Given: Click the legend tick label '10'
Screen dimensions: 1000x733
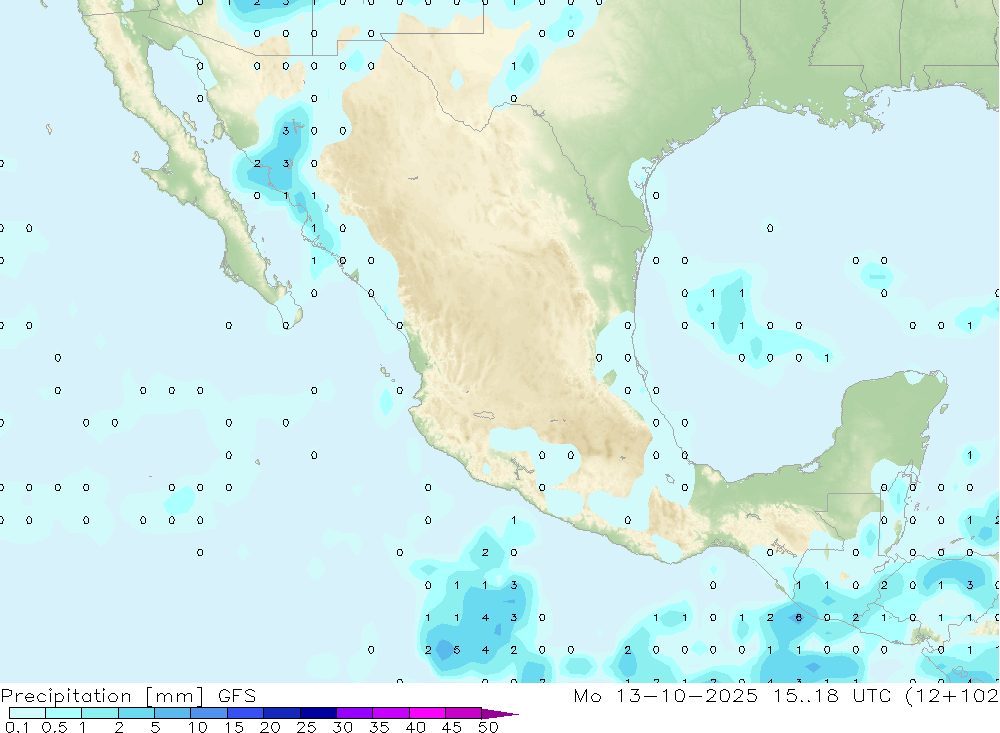Looking at the screenshot, I should click(198, 727).
